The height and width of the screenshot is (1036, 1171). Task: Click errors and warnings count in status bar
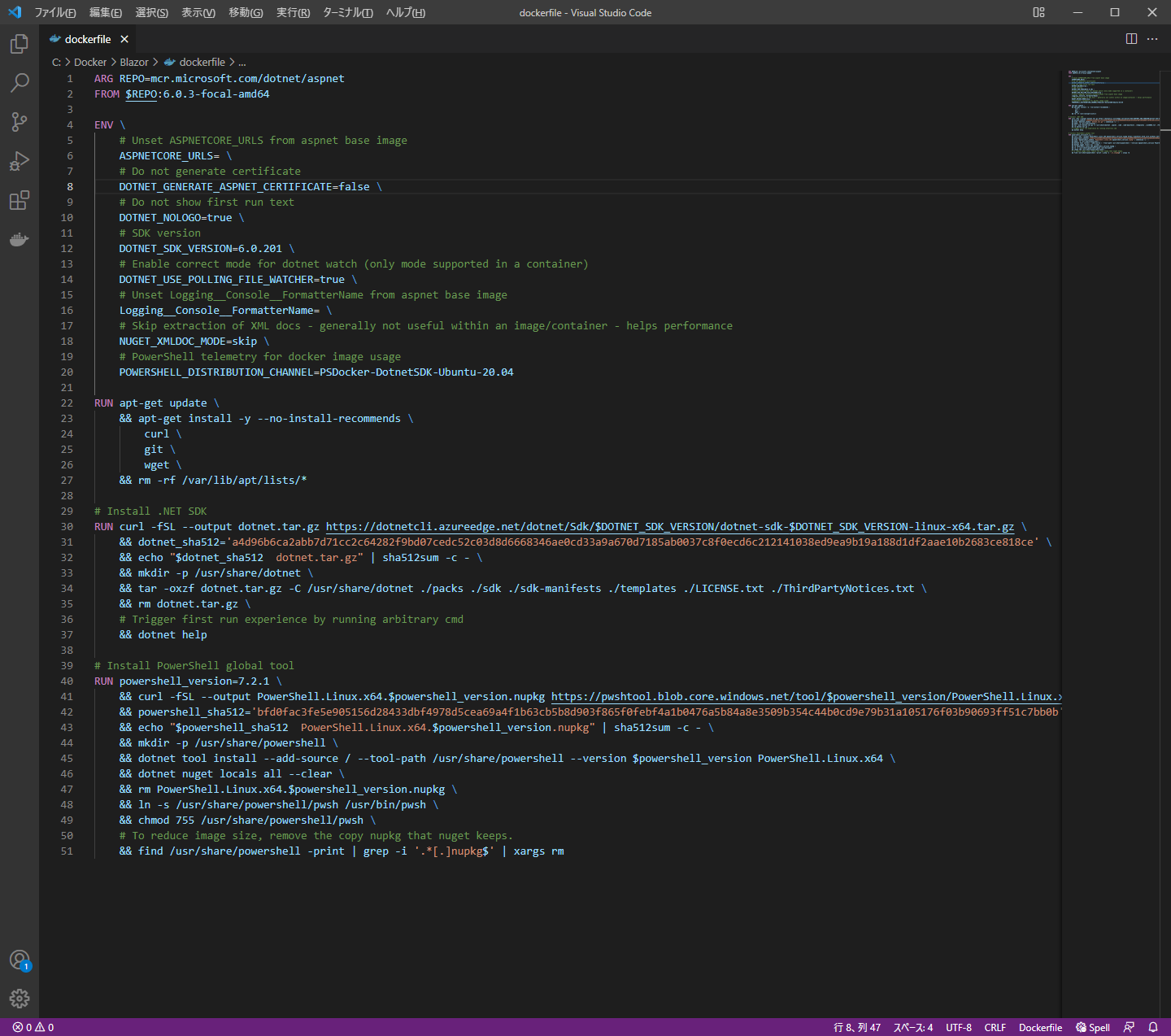pyautogui.click(x=33, y=1027)
